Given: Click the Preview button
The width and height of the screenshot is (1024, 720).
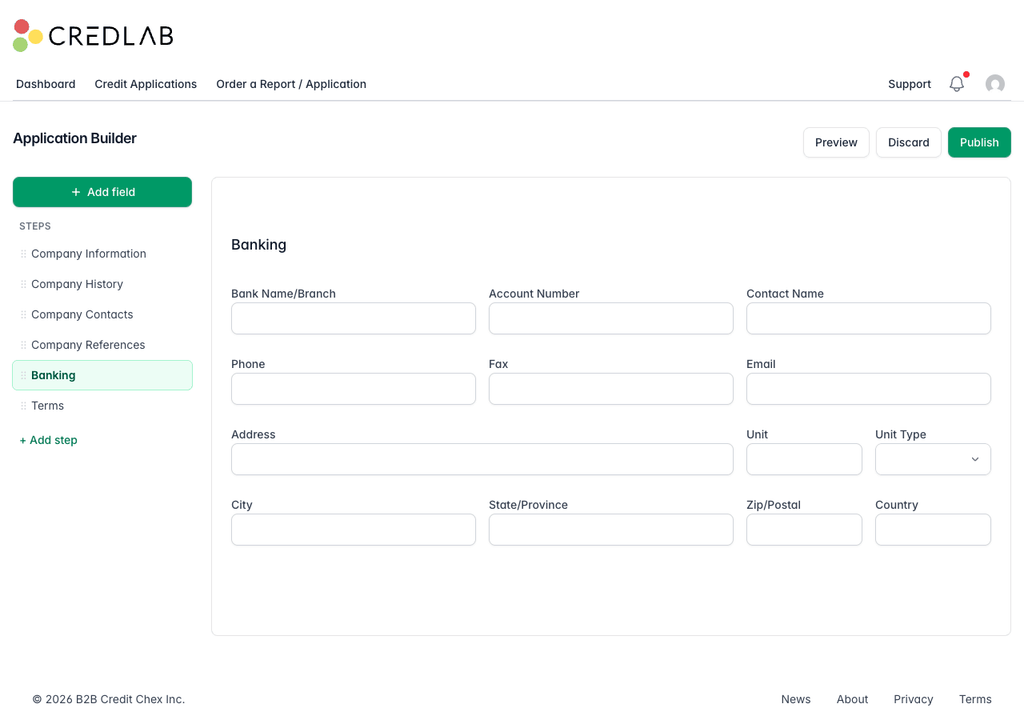Looking at the screenshot, I should tap(836, 142).
